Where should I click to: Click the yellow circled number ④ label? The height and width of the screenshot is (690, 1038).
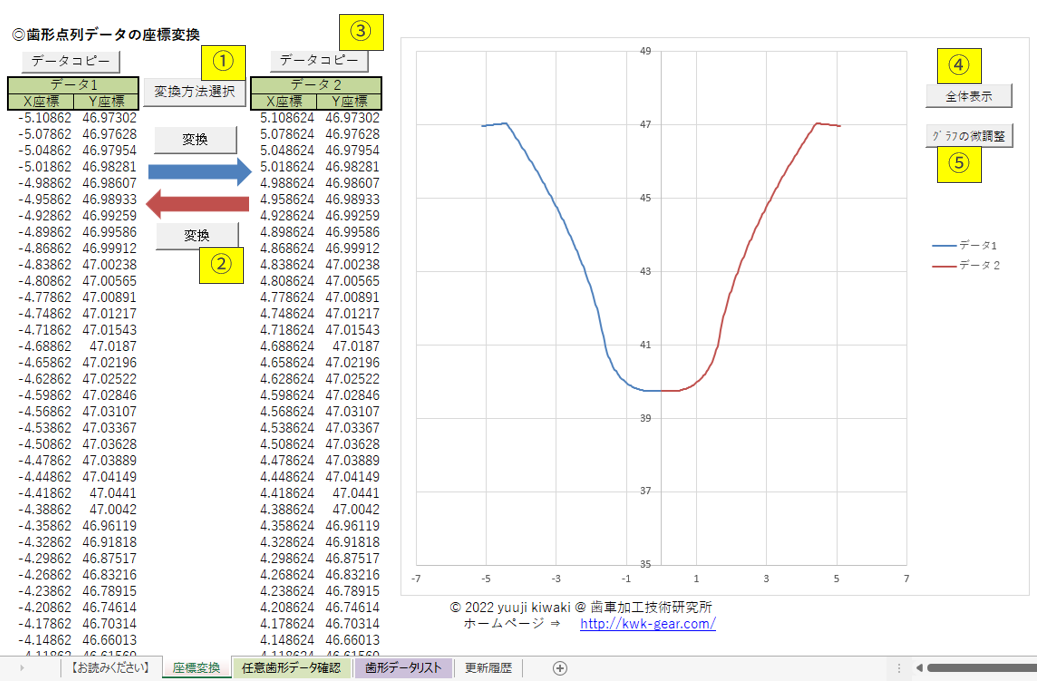[959, 65]
